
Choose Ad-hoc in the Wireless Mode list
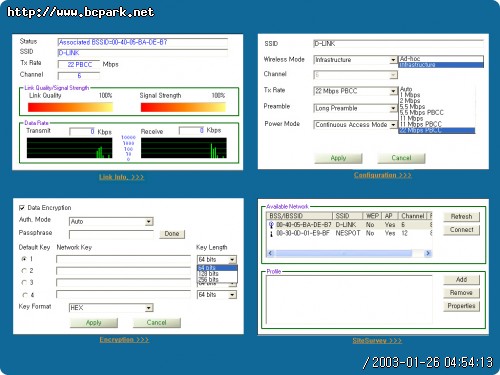pos(441,59)
